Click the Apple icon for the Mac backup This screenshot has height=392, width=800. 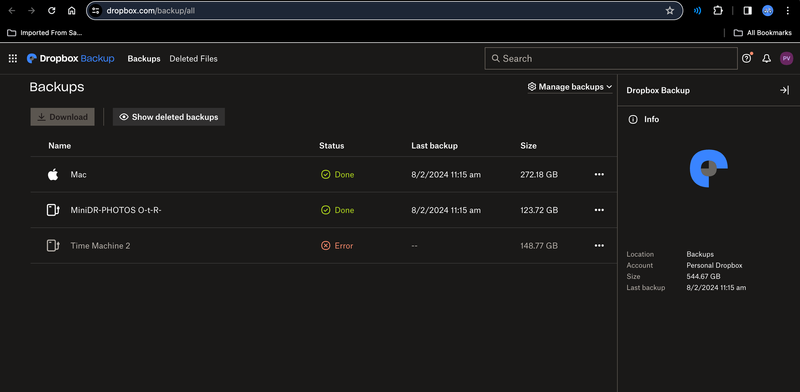point(53,175)
